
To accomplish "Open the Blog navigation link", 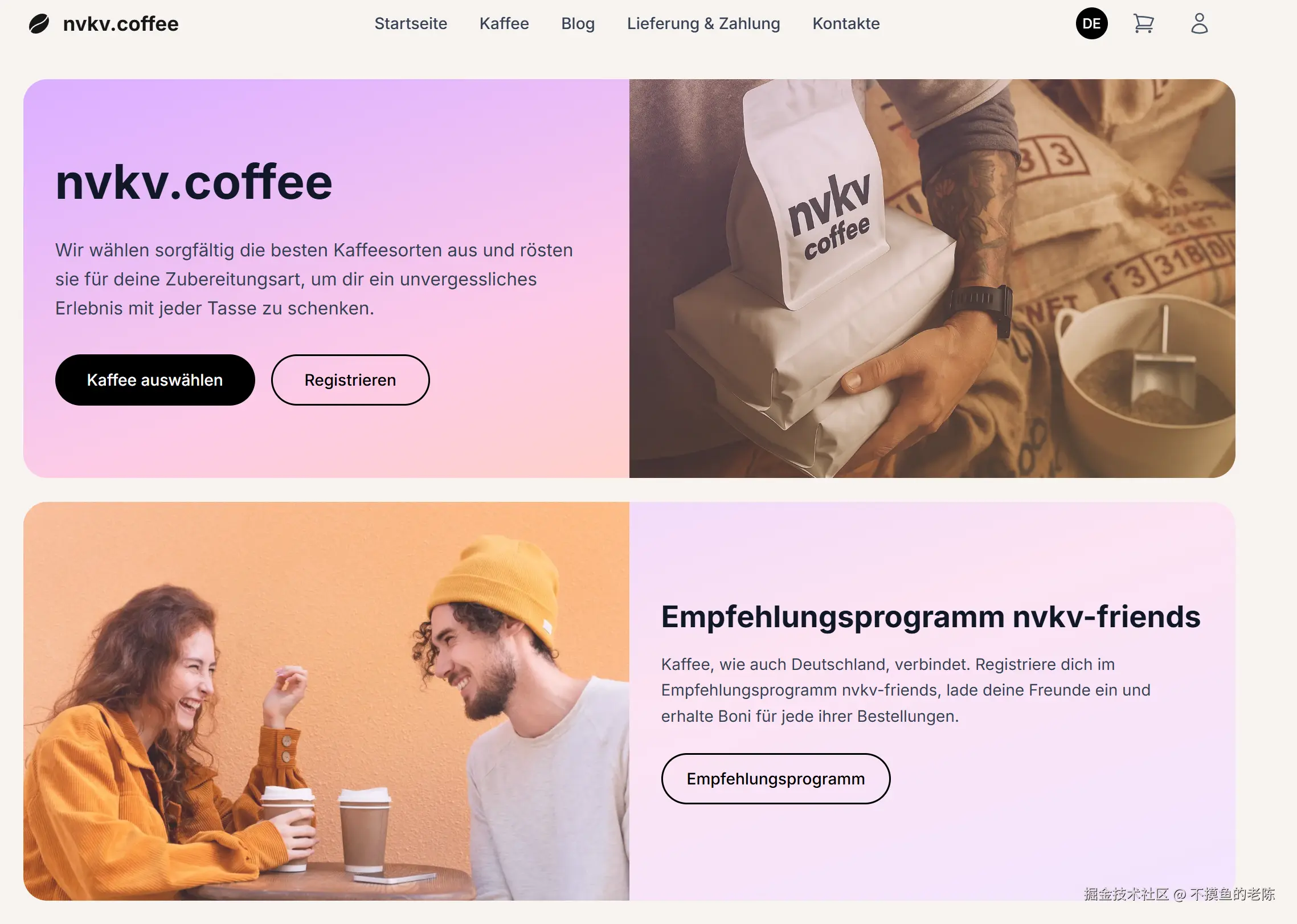I will 578,24.
